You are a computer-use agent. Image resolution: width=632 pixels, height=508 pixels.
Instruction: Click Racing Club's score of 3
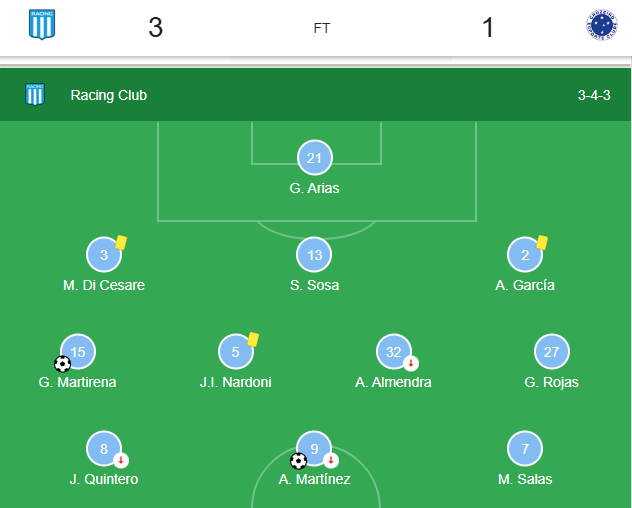[x=156, y=27]
